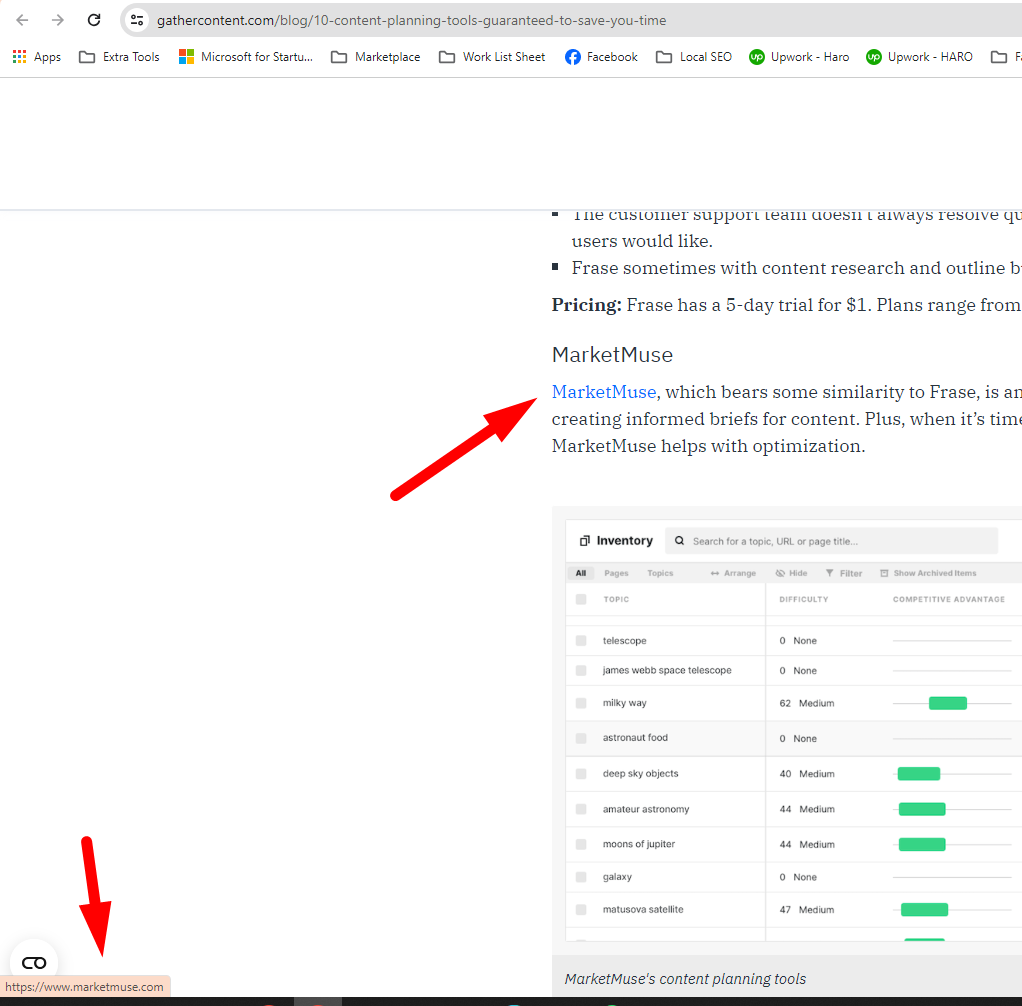Tick the header checkbox next to TOPIC

coord(581,599)
